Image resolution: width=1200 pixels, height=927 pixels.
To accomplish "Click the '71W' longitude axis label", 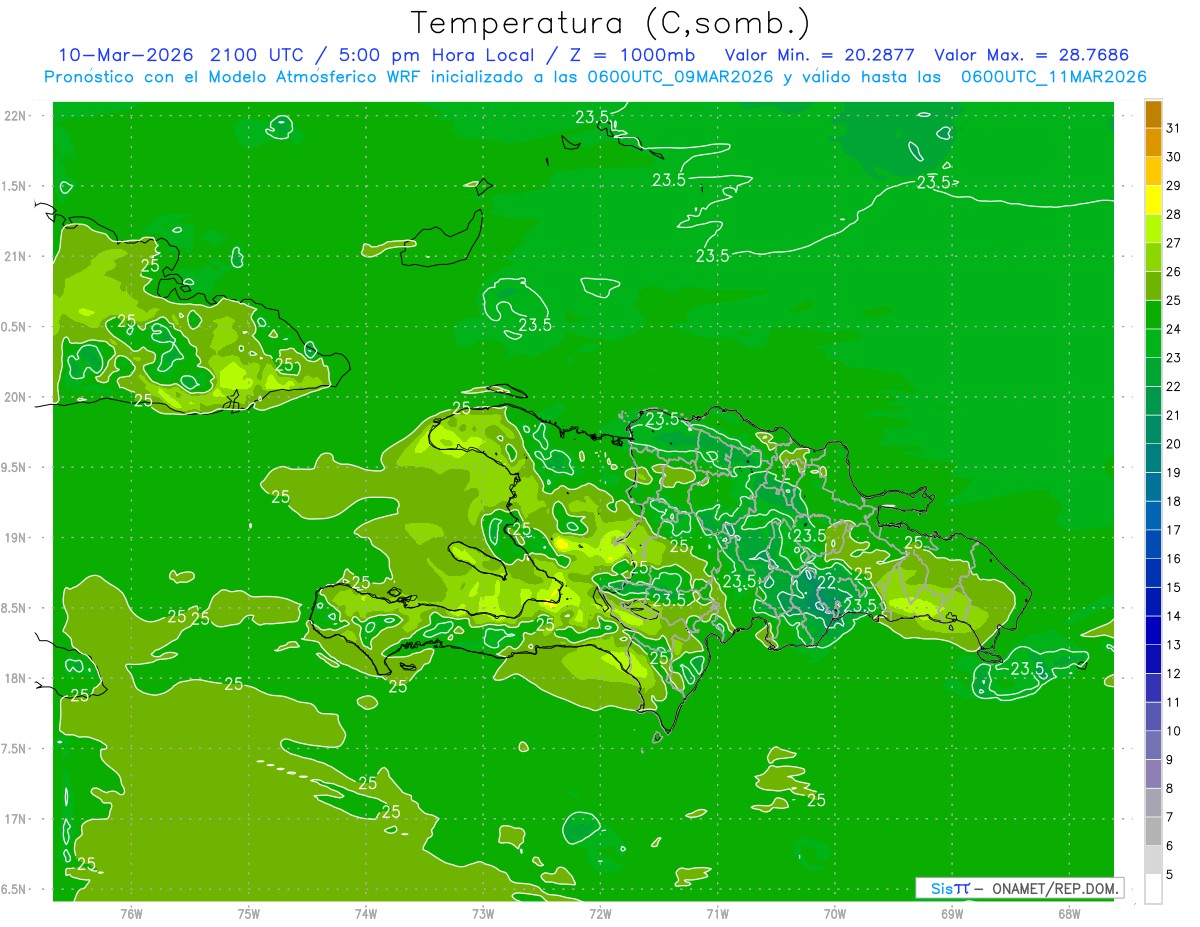I will pyautogui.click(x=717, y=913).
